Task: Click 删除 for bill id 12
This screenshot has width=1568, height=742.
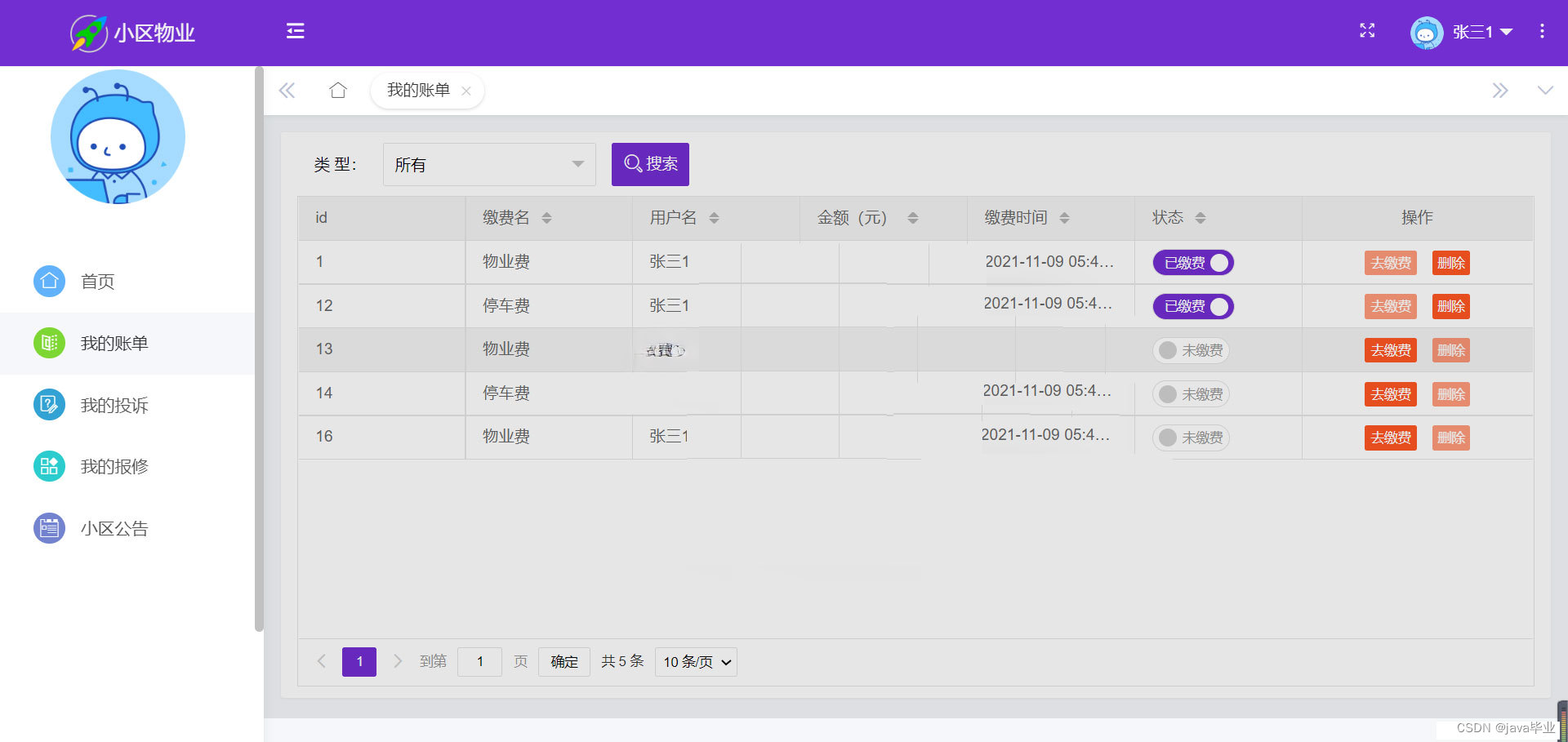Action: (x=1451, y=306)
